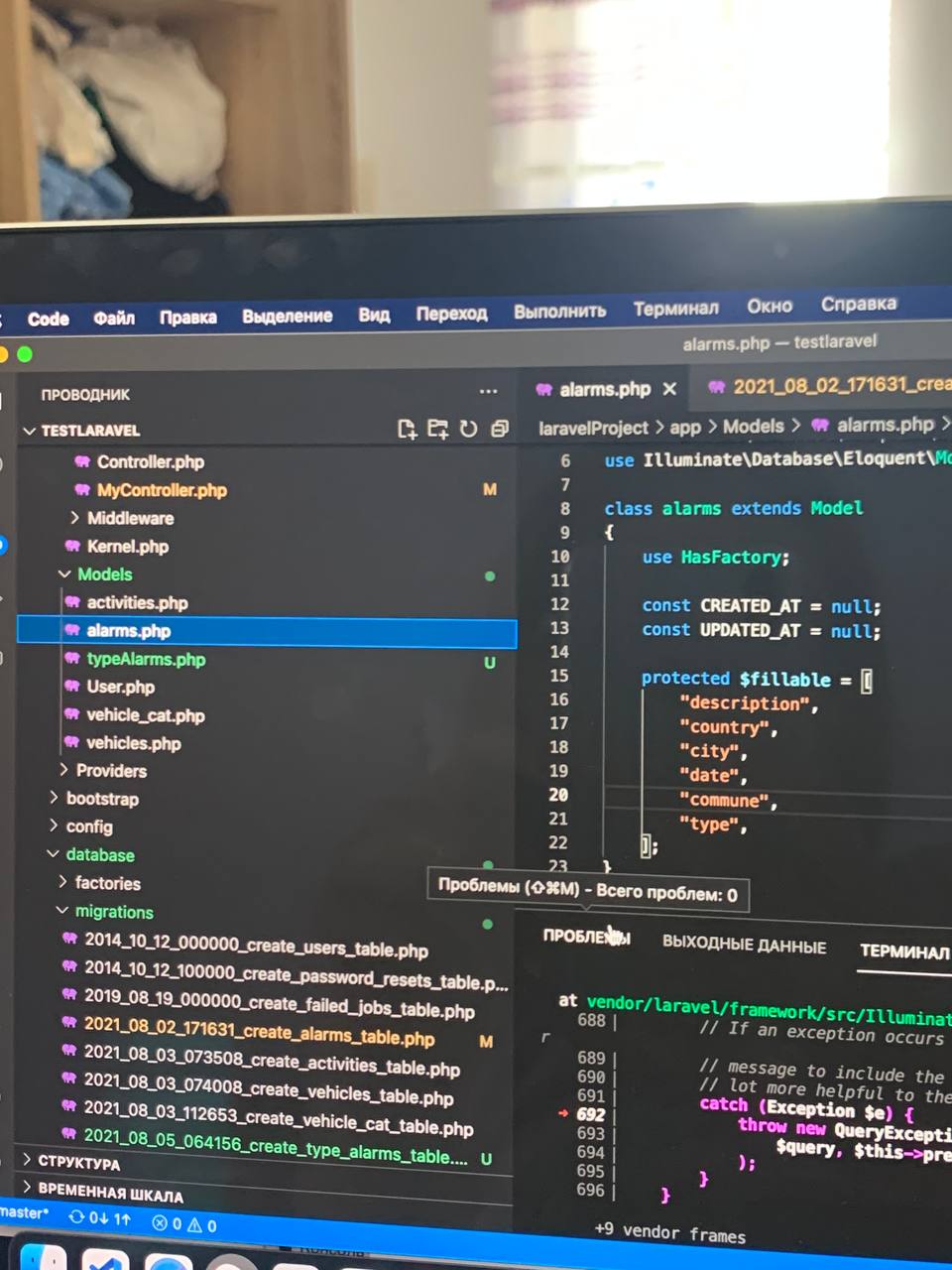Open the Выполнить menu

(x=559, y=311)
